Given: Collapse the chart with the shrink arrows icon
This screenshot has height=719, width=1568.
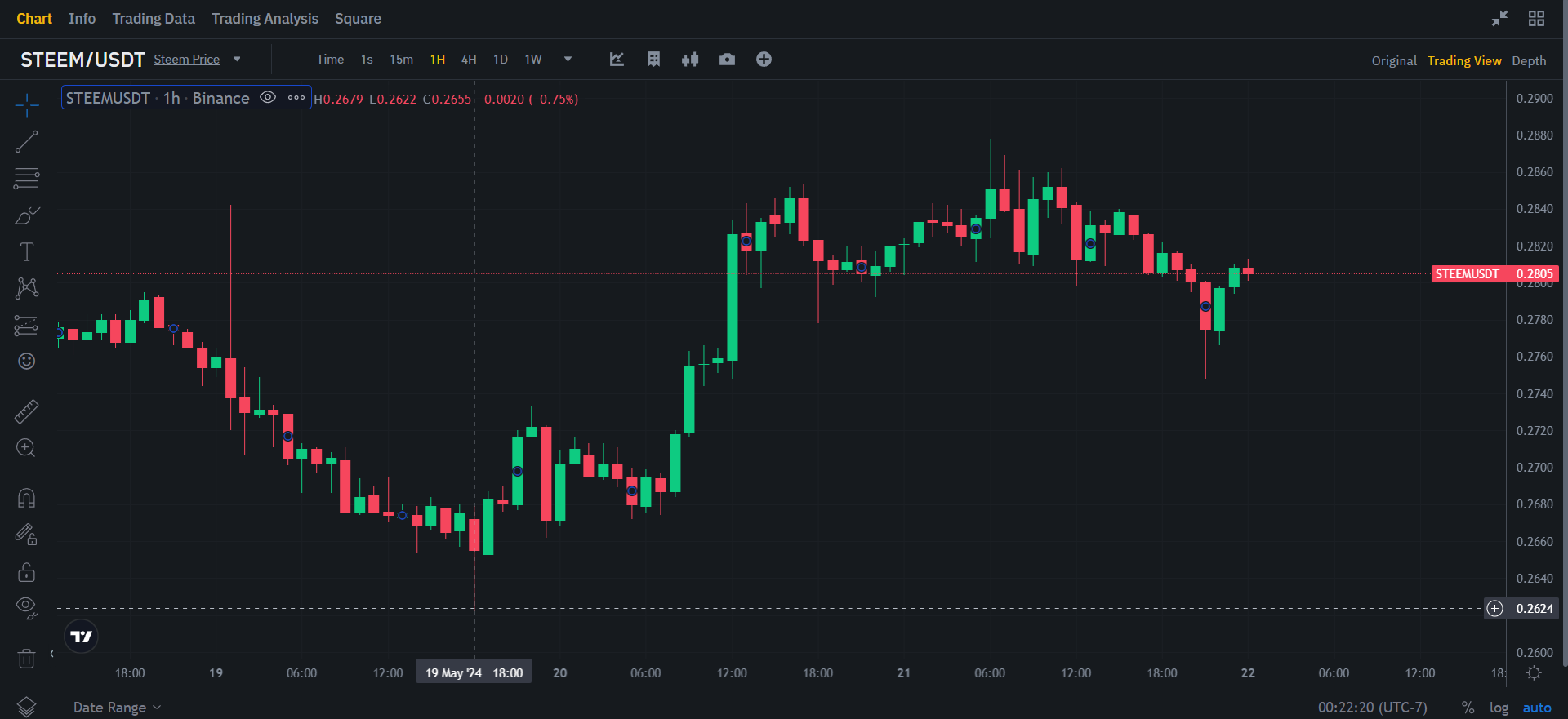Looking at the screenshot, I should point(1499,19).
